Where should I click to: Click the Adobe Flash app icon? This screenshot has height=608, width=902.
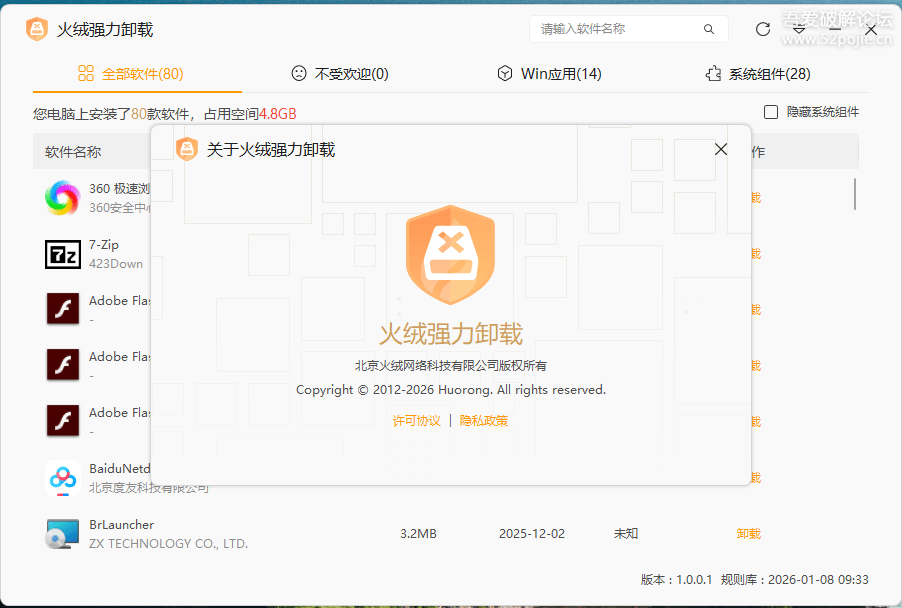pos(64,309)
